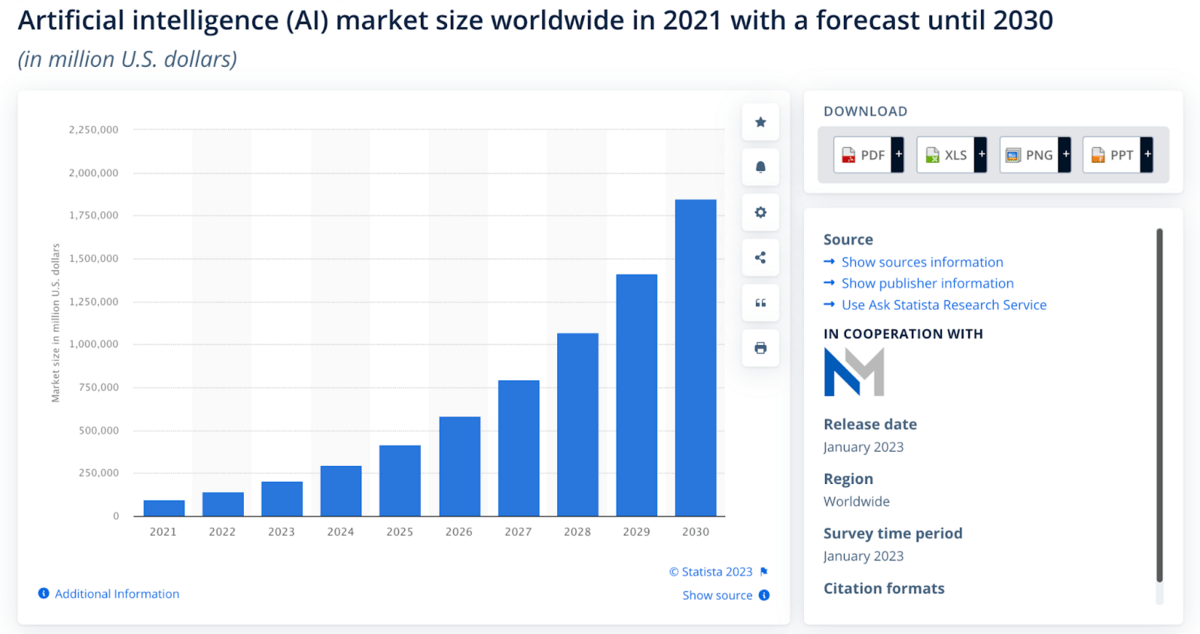Select the 2030 bar in the chart
Screen dimensions: 1200x634
pos(695,355)
